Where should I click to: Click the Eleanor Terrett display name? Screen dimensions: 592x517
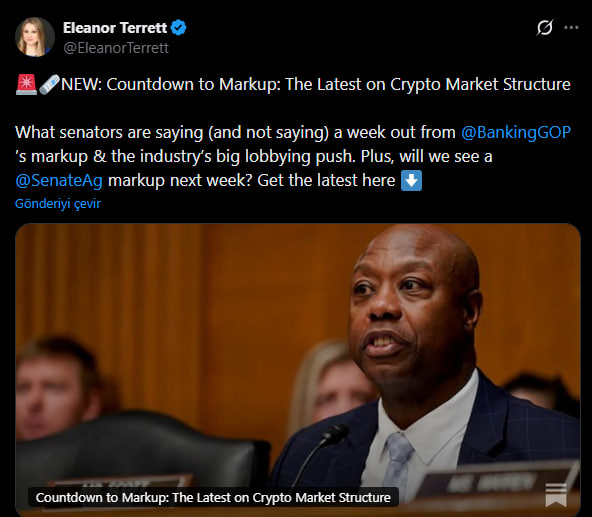(115, 28)
